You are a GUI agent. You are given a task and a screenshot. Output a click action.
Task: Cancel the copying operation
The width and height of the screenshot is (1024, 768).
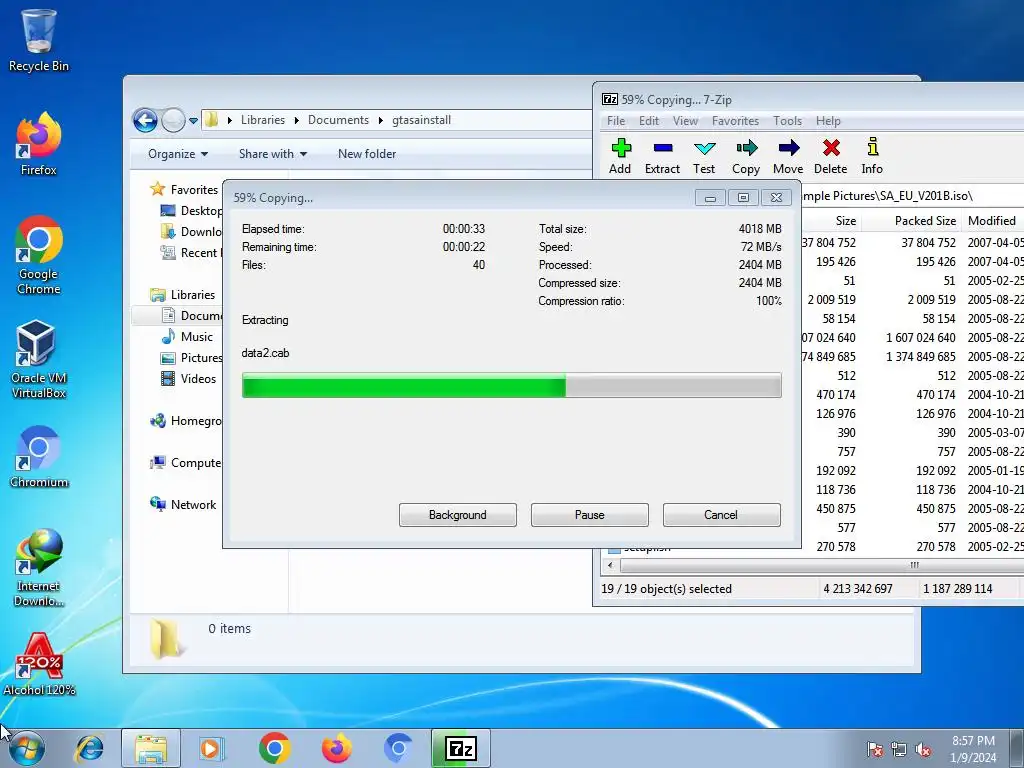pyautogui.click(x=722, y=515)
